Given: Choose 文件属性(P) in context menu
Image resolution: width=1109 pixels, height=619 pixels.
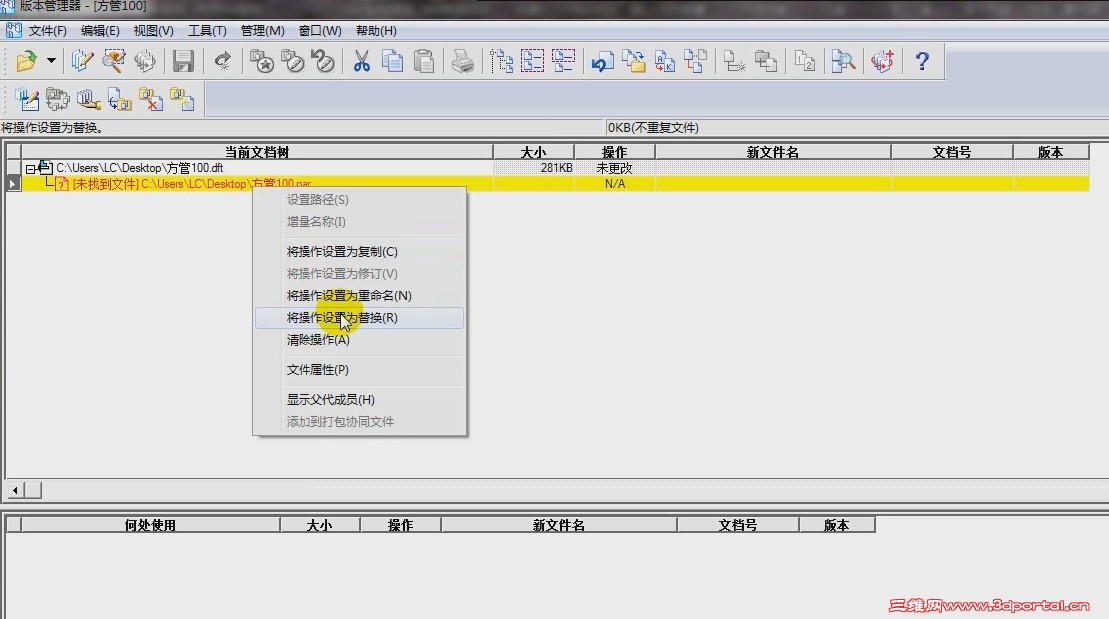Looking at the screenshot, I should 359,370.
